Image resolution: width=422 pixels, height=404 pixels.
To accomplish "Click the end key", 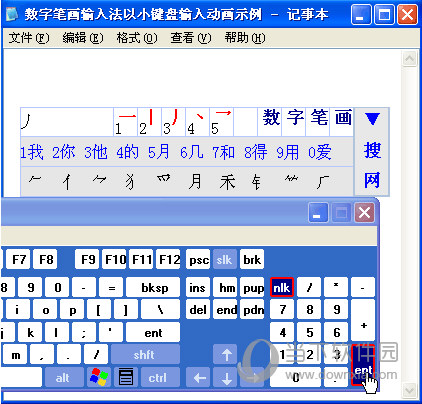I will [226, 310].
